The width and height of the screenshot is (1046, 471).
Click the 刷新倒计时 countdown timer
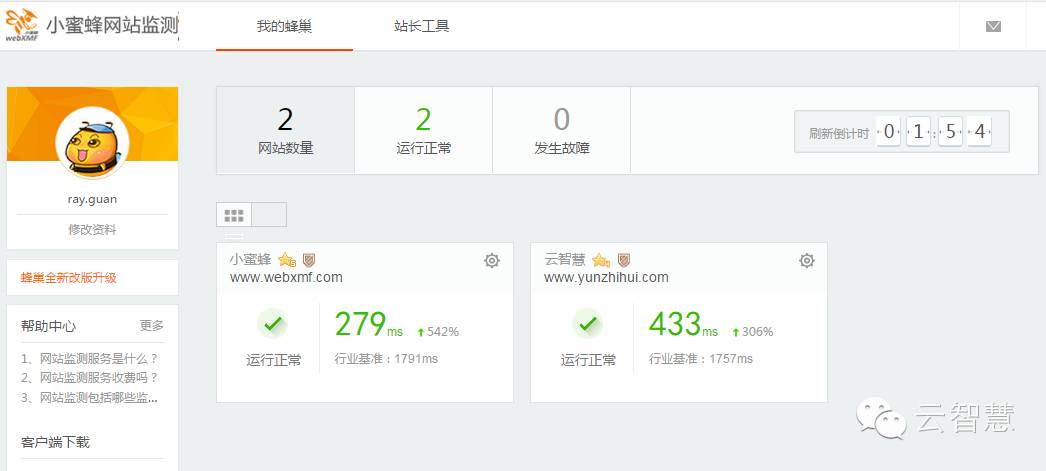coord(901,132)
